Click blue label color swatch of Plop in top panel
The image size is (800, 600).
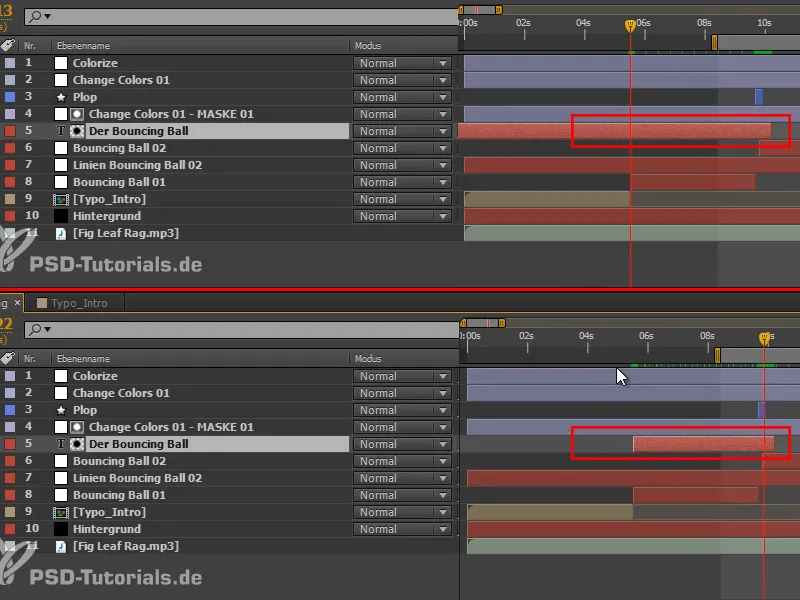[x=10, y=97]
